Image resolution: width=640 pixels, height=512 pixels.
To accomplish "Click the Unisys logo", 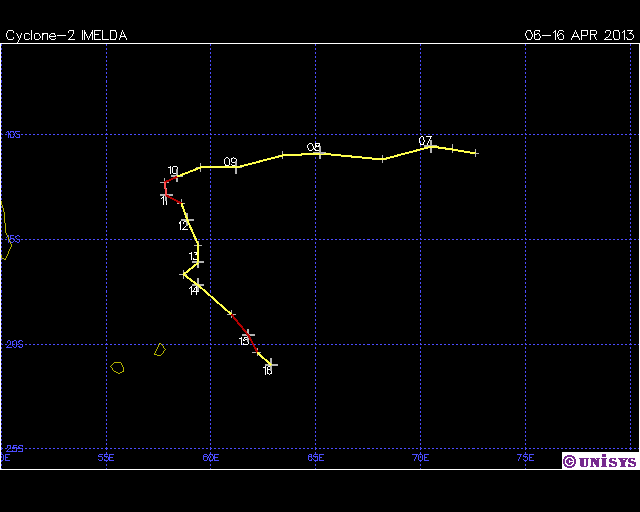I will click(x=598, y=461).
